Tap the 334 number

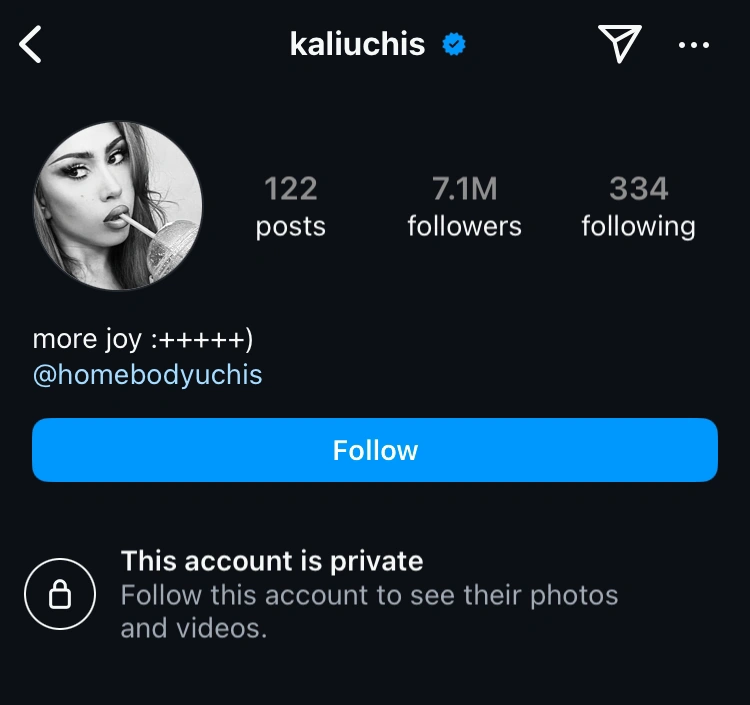(639, 188)
